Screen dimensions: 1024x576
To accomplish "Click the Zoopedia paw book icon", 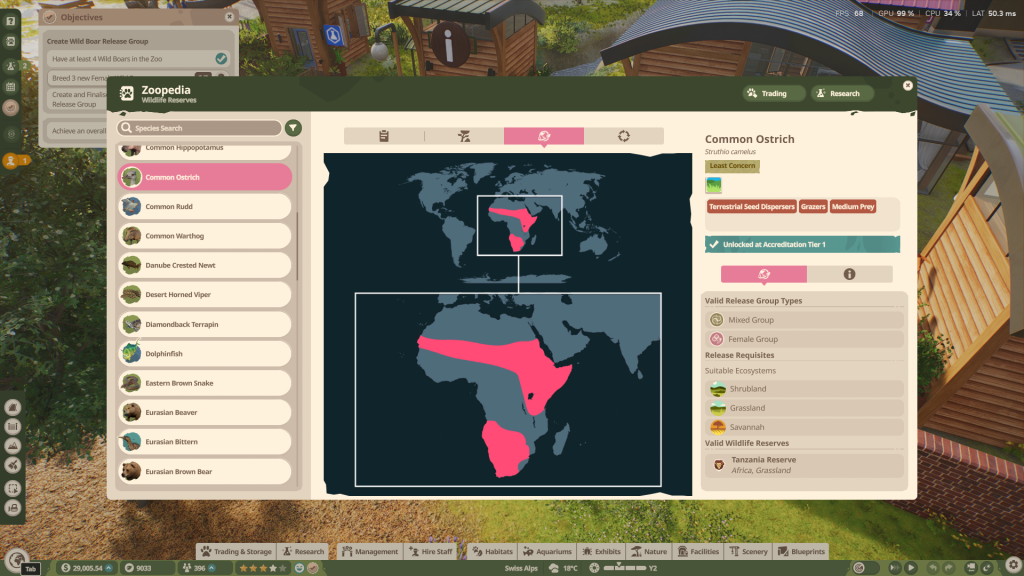I will [x=127, y=93].
